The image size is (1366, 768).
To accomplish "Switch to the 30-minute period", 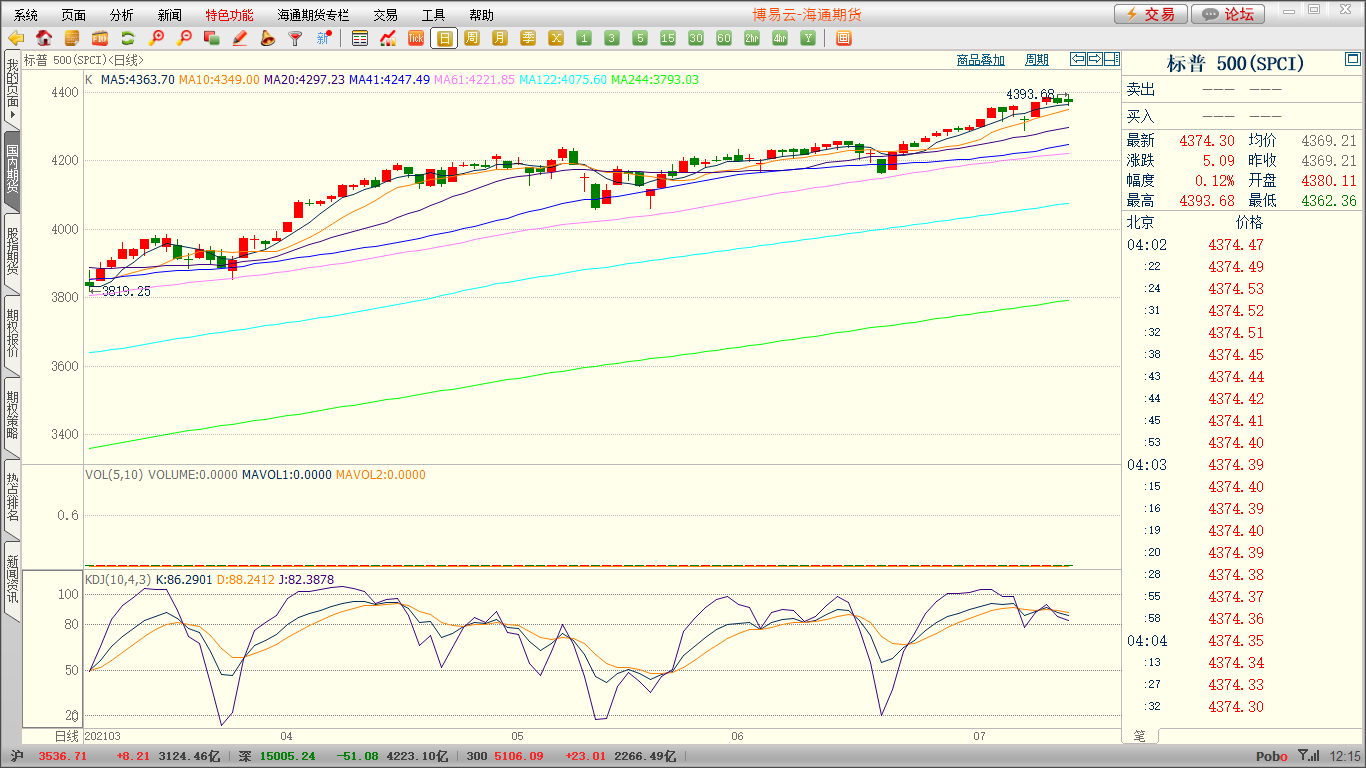I will click(x=696, y=38).
